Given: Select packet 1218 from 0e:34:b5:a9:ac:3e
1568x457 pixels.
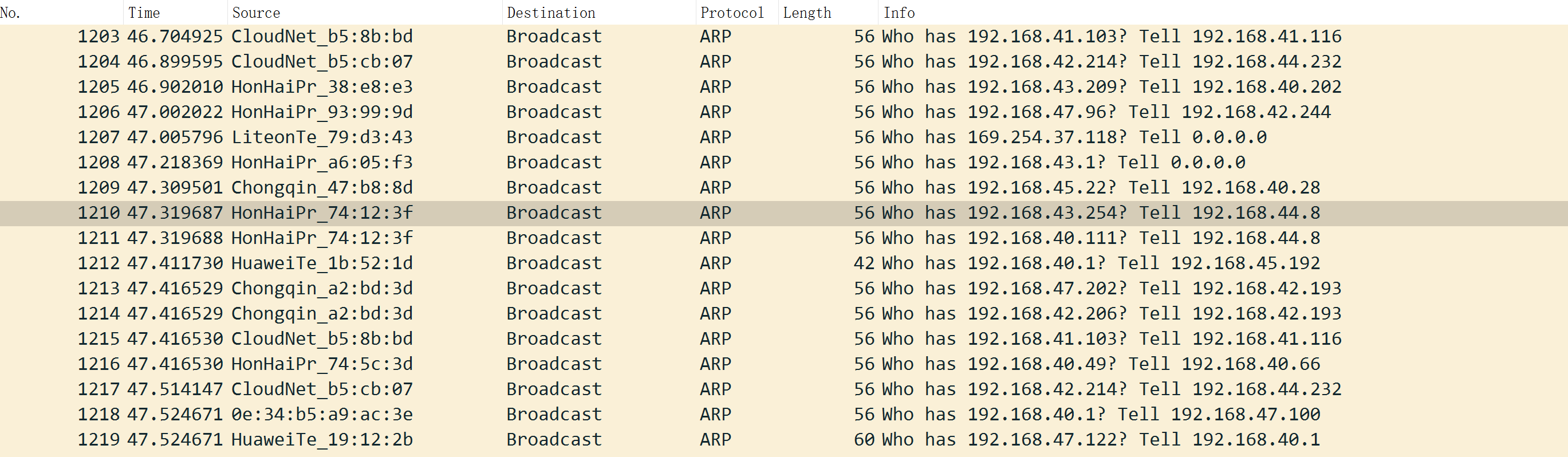Looking at the screenshot, I should click(321, 415).
